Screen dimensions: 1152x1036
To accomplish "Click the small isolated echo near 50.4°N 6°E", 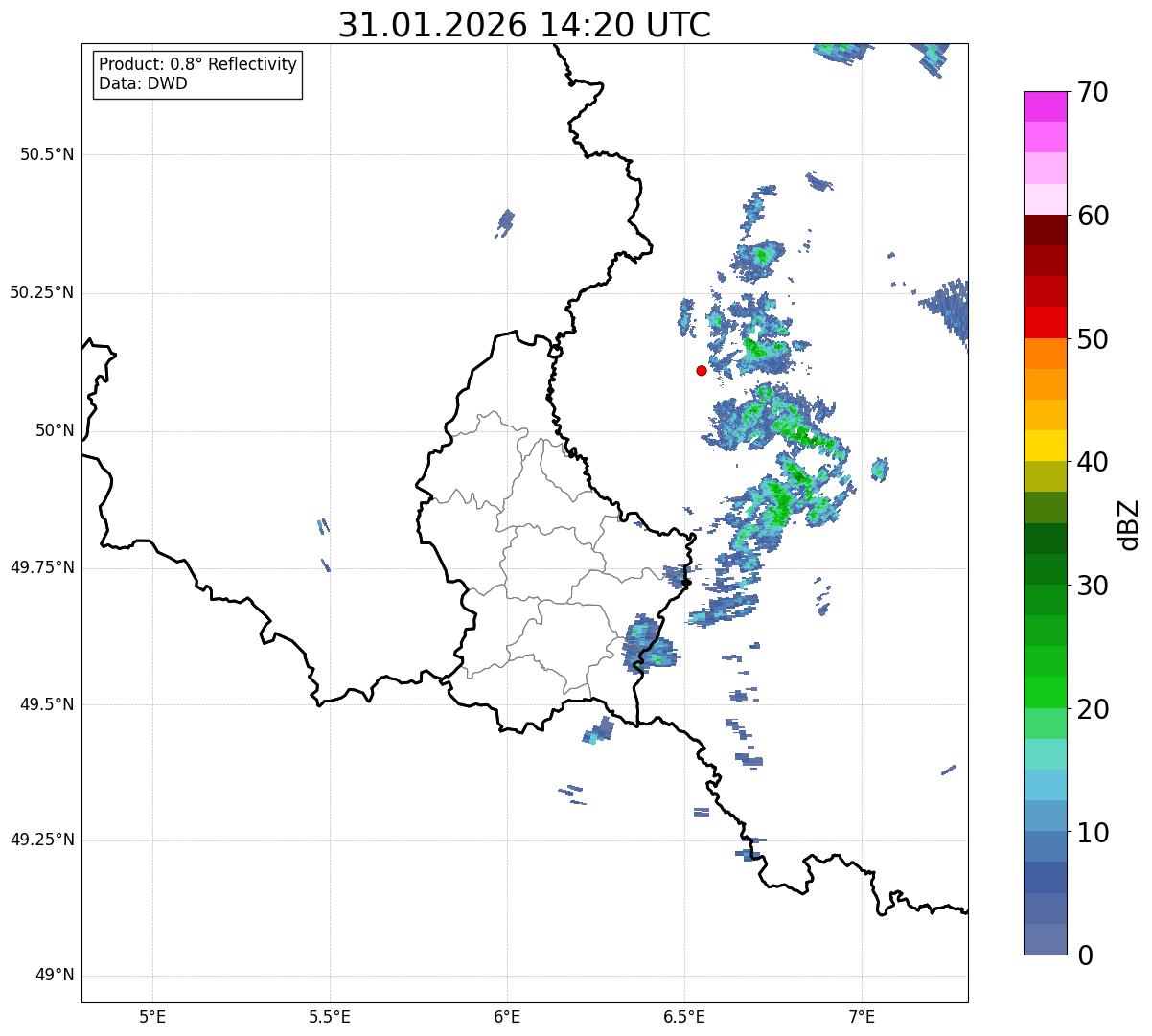I will tap(505, 222).
